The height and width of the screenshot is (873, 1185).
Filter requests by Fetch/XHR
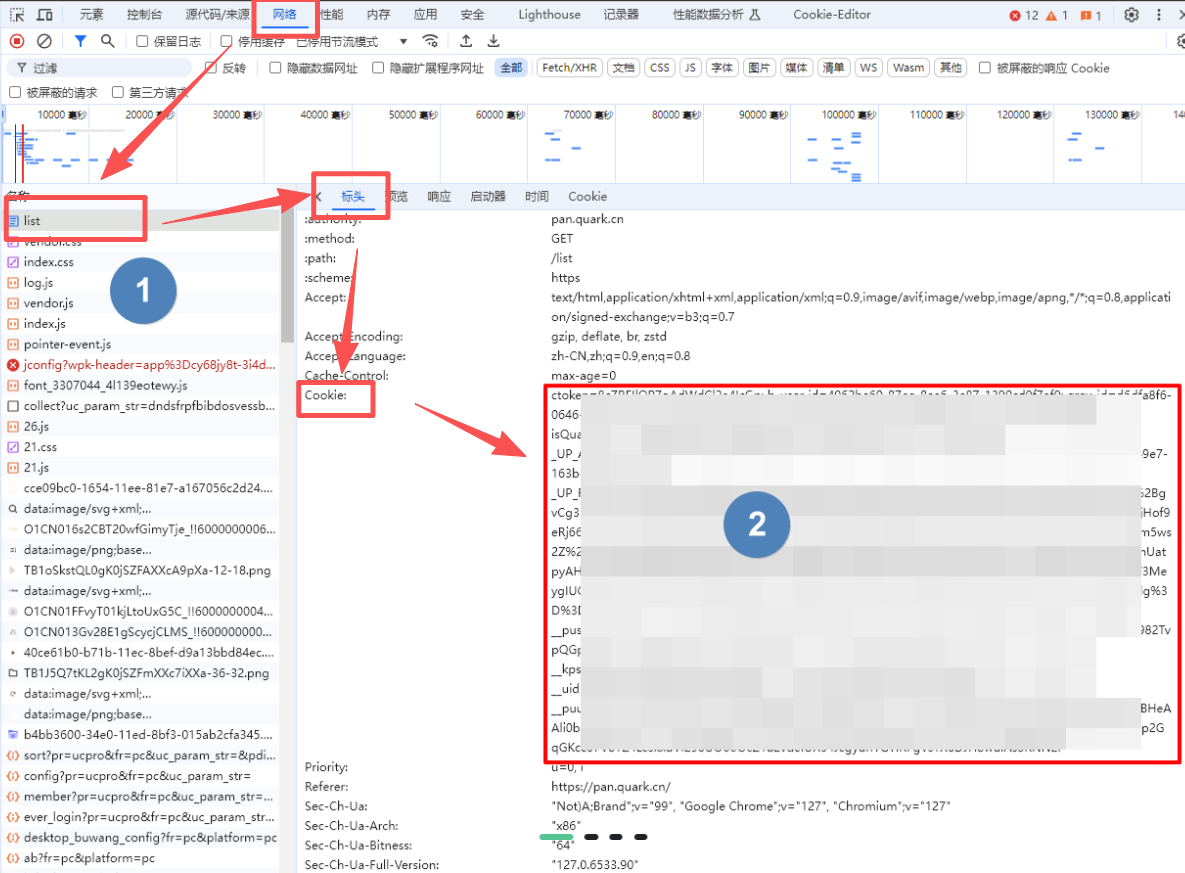[569, 68]
